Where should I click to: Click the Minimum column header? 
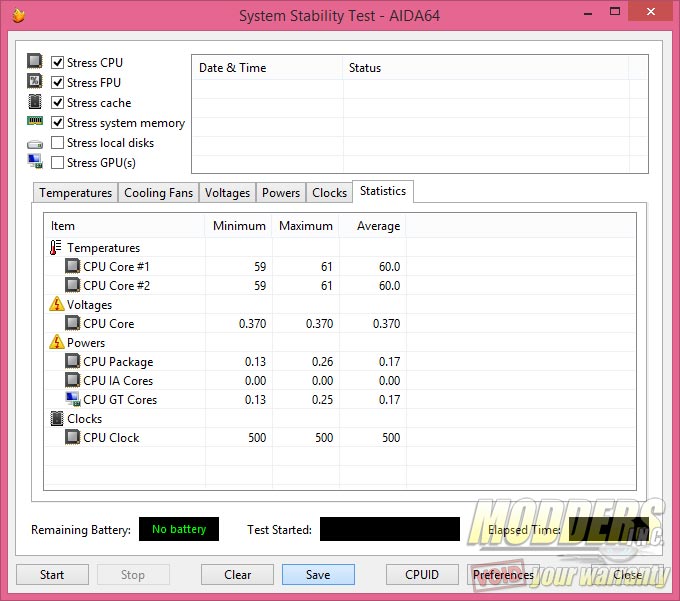click(239, 226)
